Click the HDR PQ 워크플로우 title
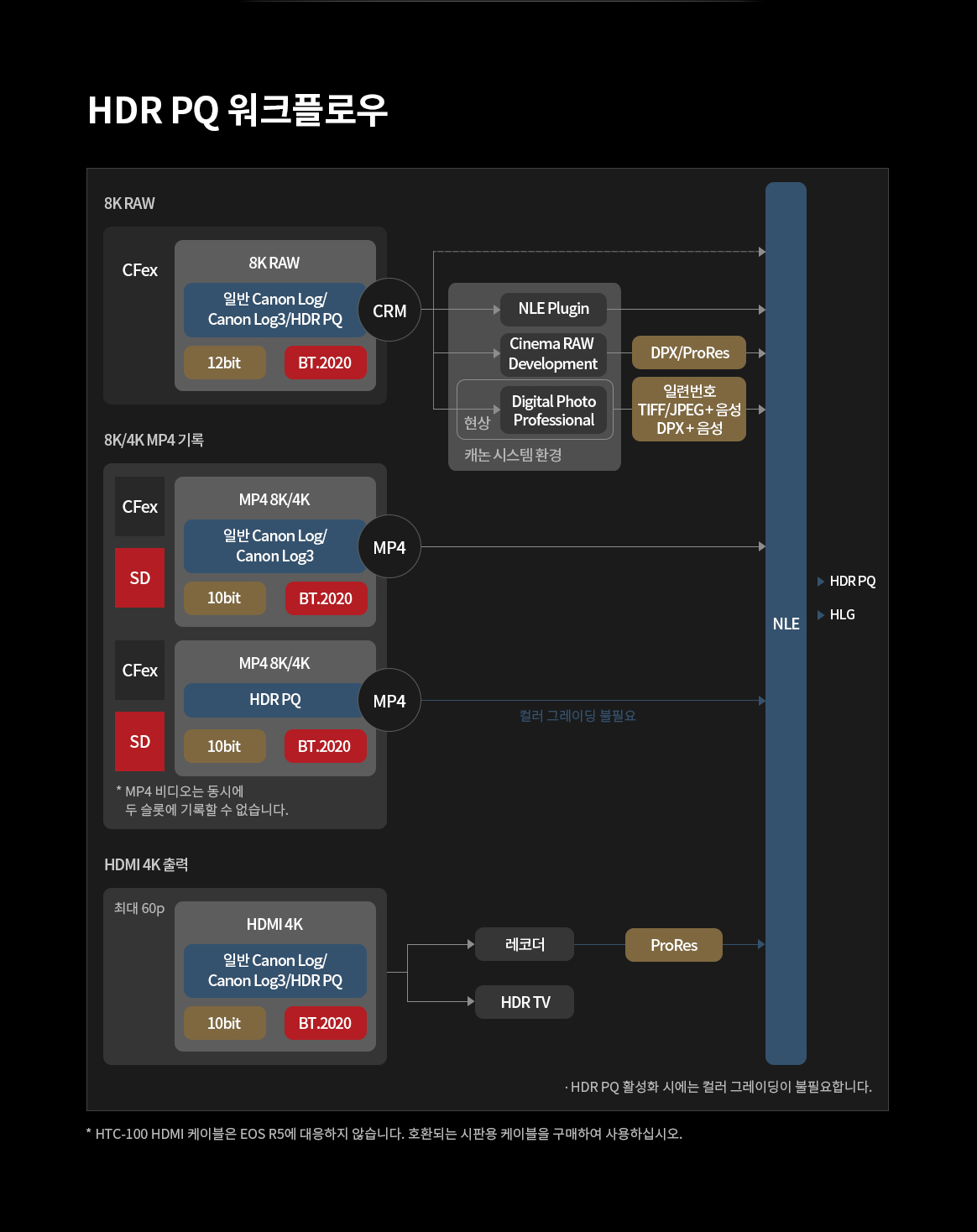This screenshot has height=1232, width=977. 238,110
